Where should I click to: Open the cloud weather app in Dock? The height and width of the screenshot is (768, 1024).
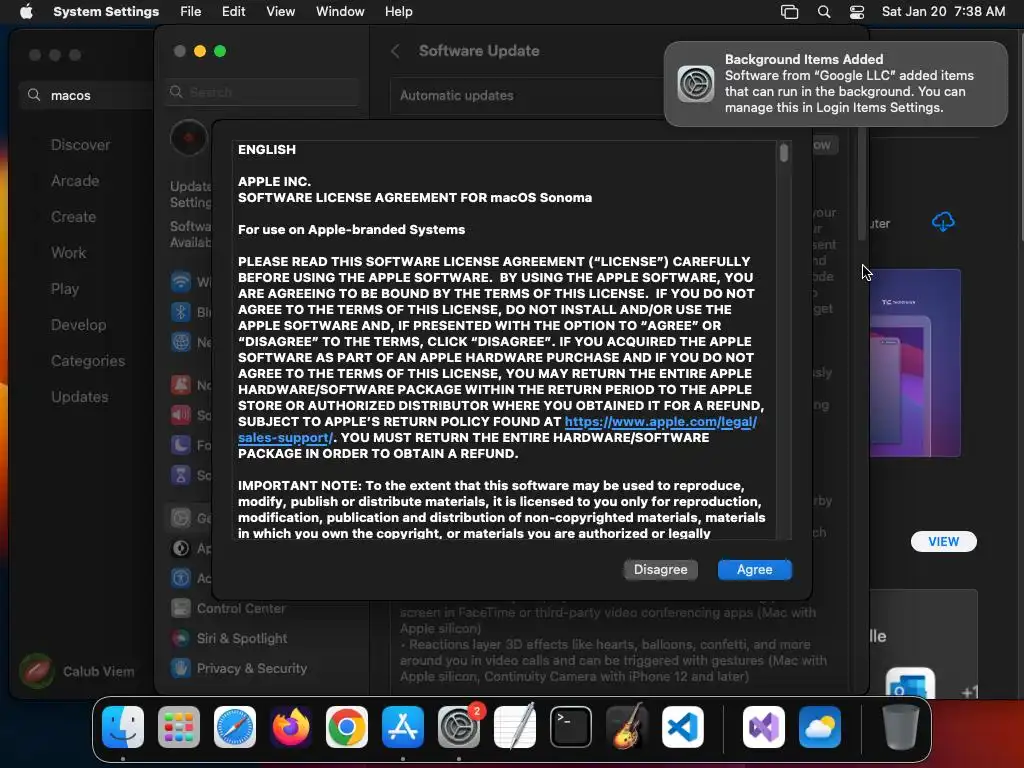point(820,727)
